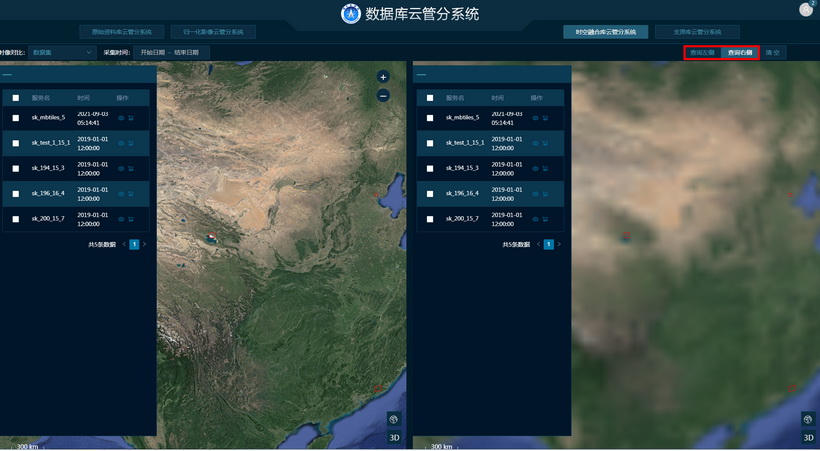Switch left map to 3D mode
820x451 pixels.
394,437
